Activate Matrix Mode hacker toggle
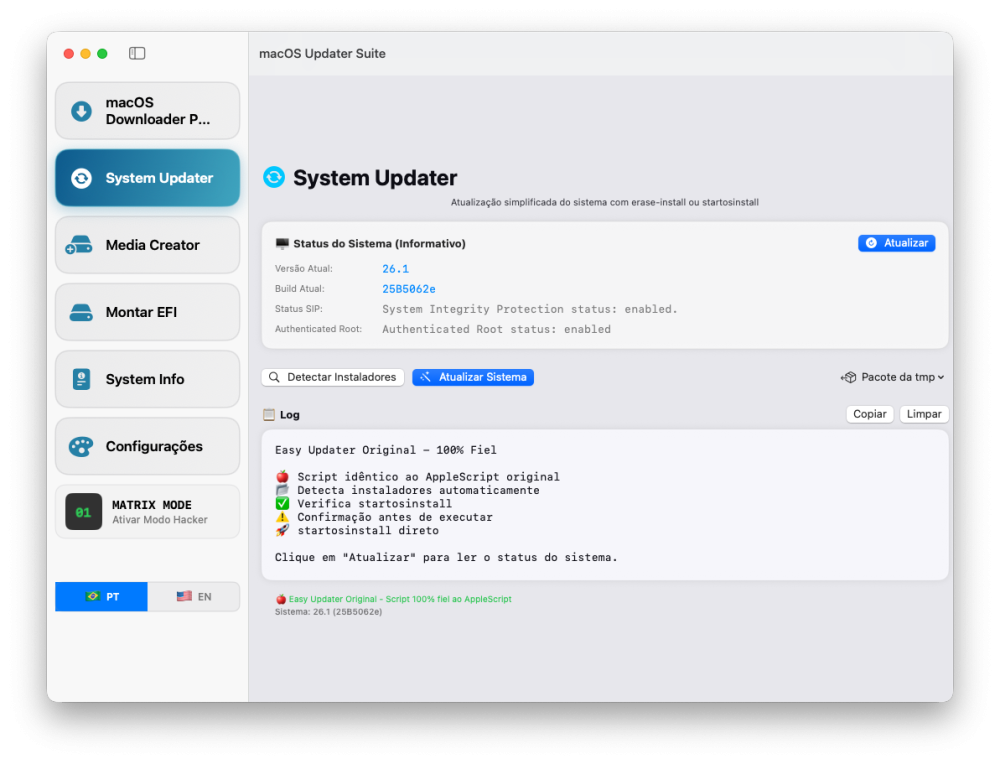 [147, 512]
